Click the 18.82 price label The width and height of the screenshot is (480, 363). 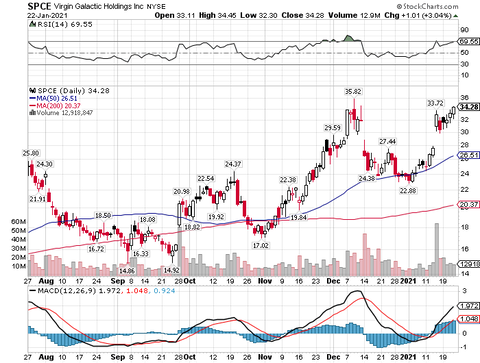pyautogui.click(x=192, y=227)
